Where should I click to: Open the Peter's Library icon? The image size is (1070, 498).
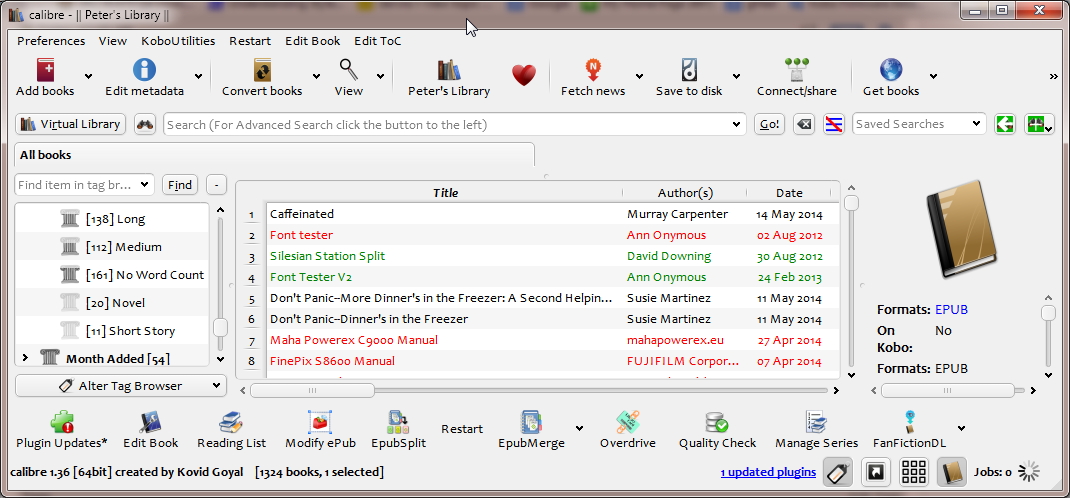[x=449, y=70]
